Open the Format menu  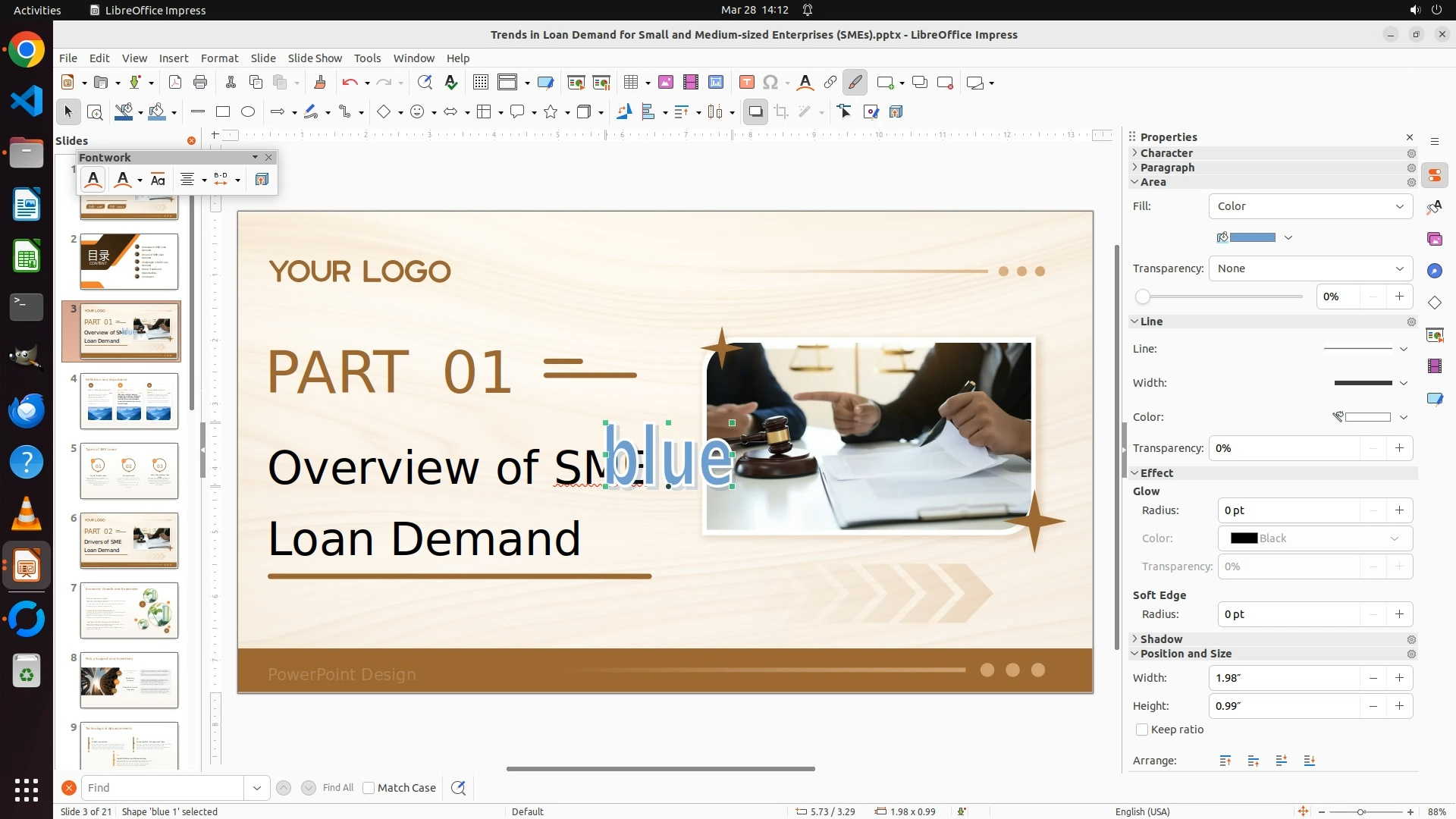(x=219, y=58)
